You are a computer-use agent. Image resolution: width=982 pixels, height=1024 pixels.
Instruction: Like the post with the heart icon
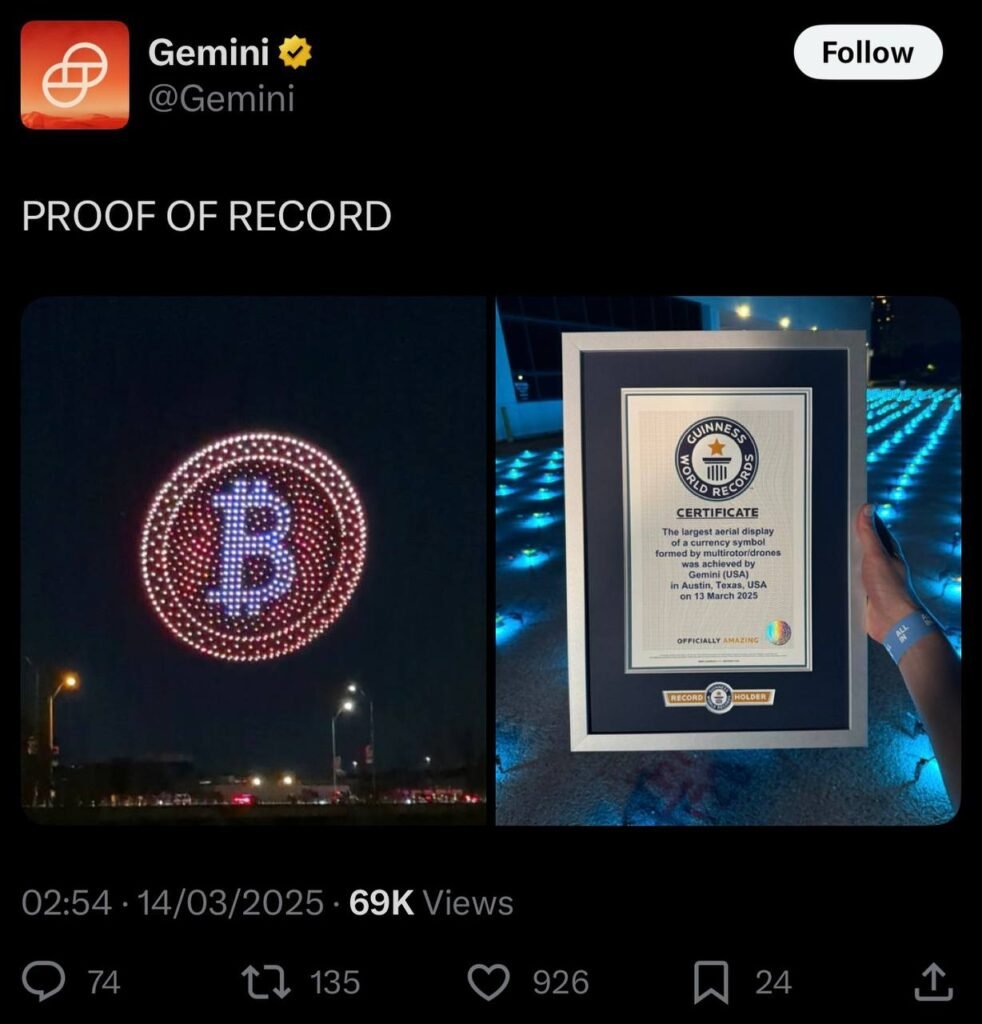[488, 982]
